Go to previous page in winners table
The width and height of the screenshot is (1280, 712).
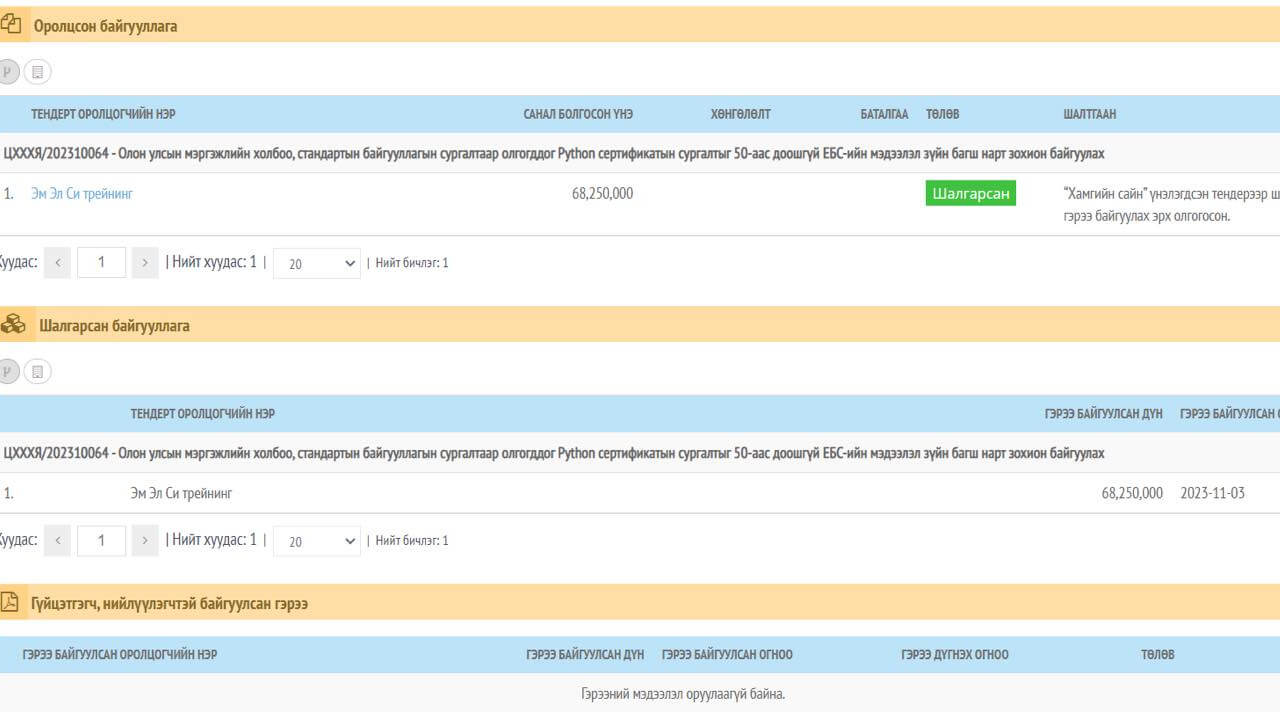pyautogui.click(x=58, y=541)
